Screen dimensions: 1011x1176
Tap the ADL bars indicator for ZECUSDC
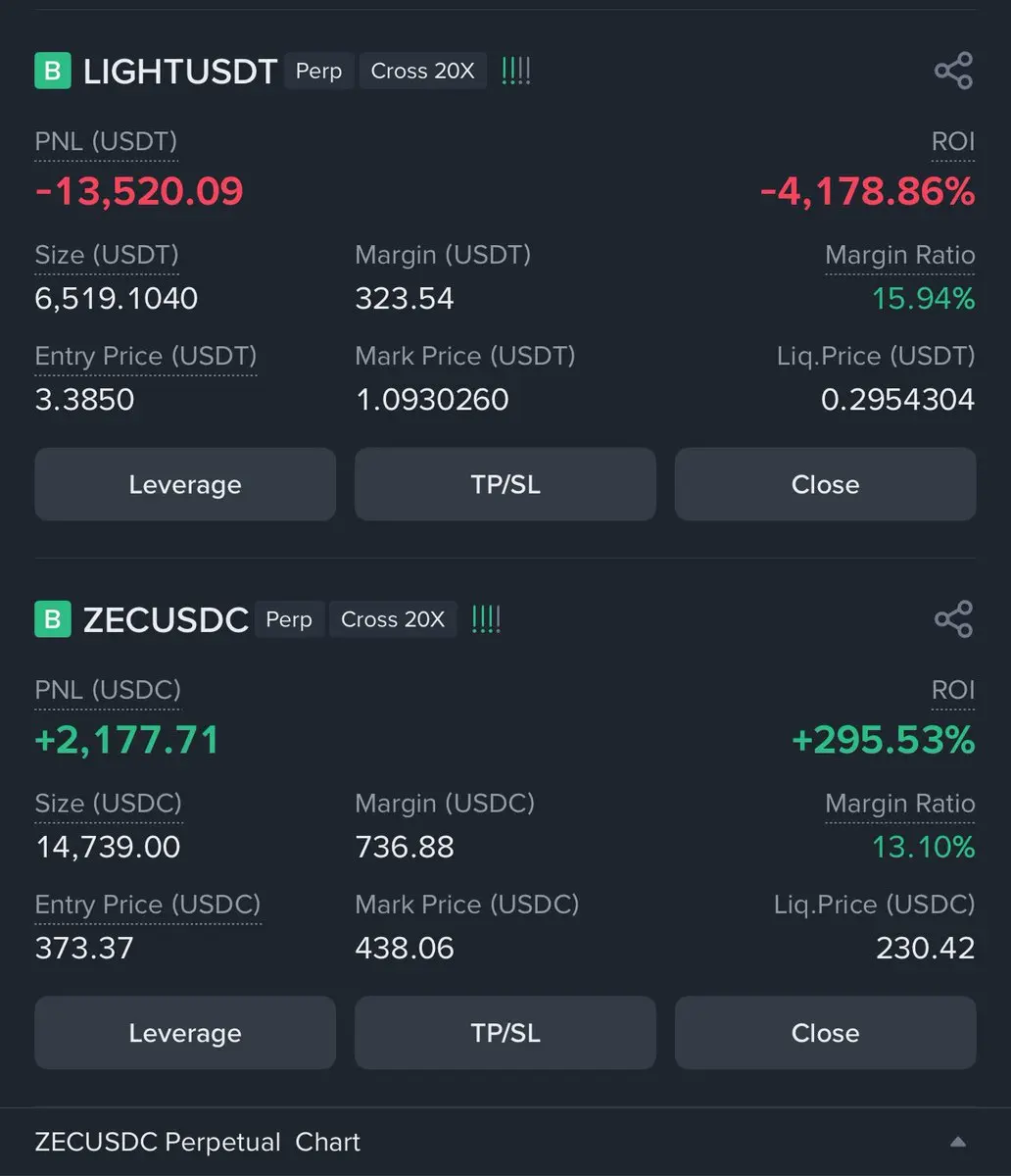coord(486,619)
